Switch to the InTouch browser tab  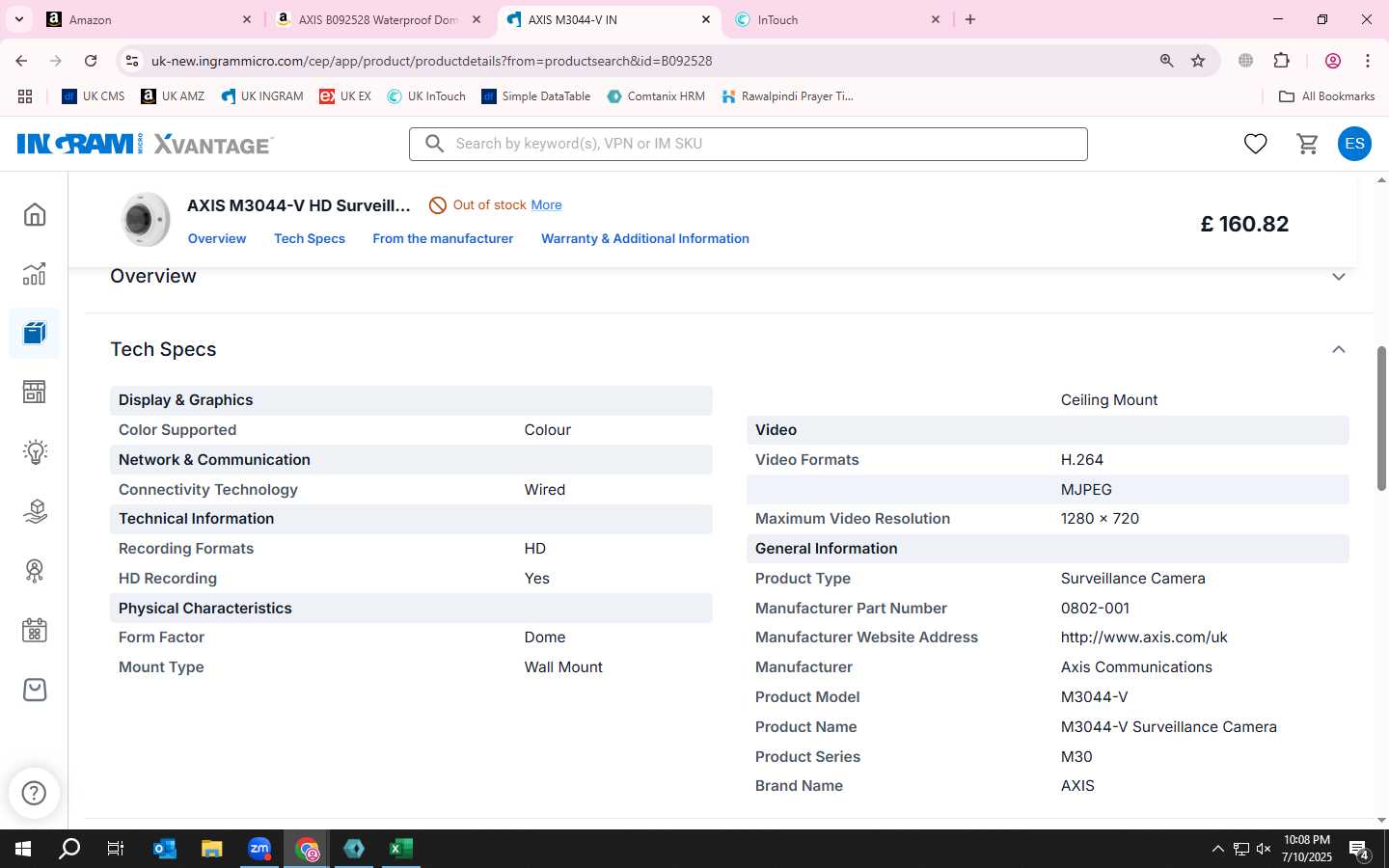coord(837,19)
